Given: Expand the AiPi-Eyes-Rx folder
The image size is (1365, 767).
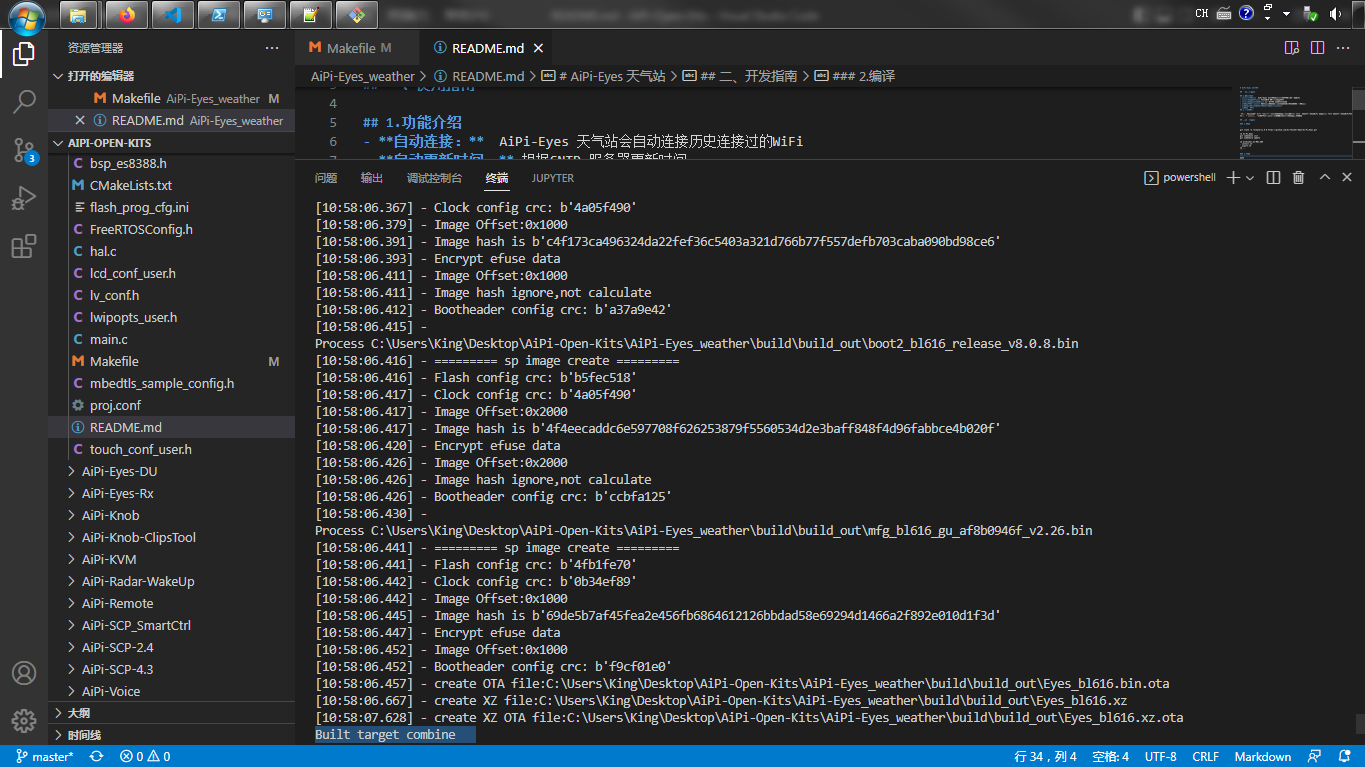Looking at the screenshot, I should click(171, 493).
